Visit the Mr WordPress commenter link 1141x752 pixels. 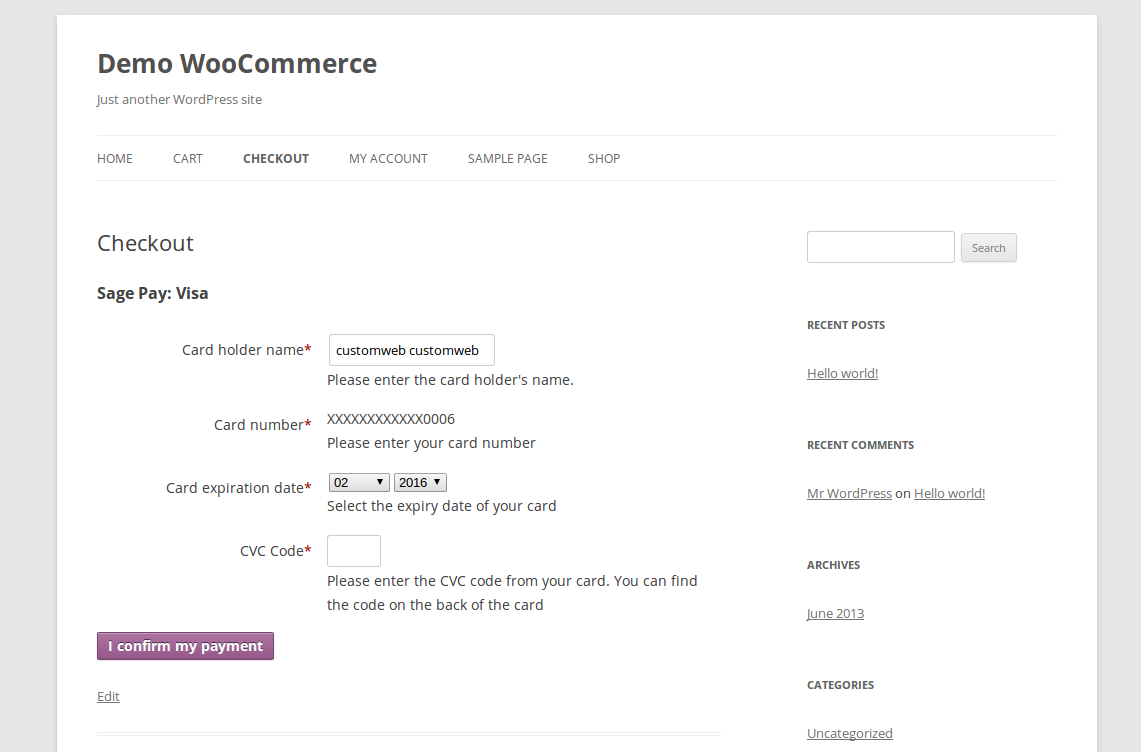[849, 493]
